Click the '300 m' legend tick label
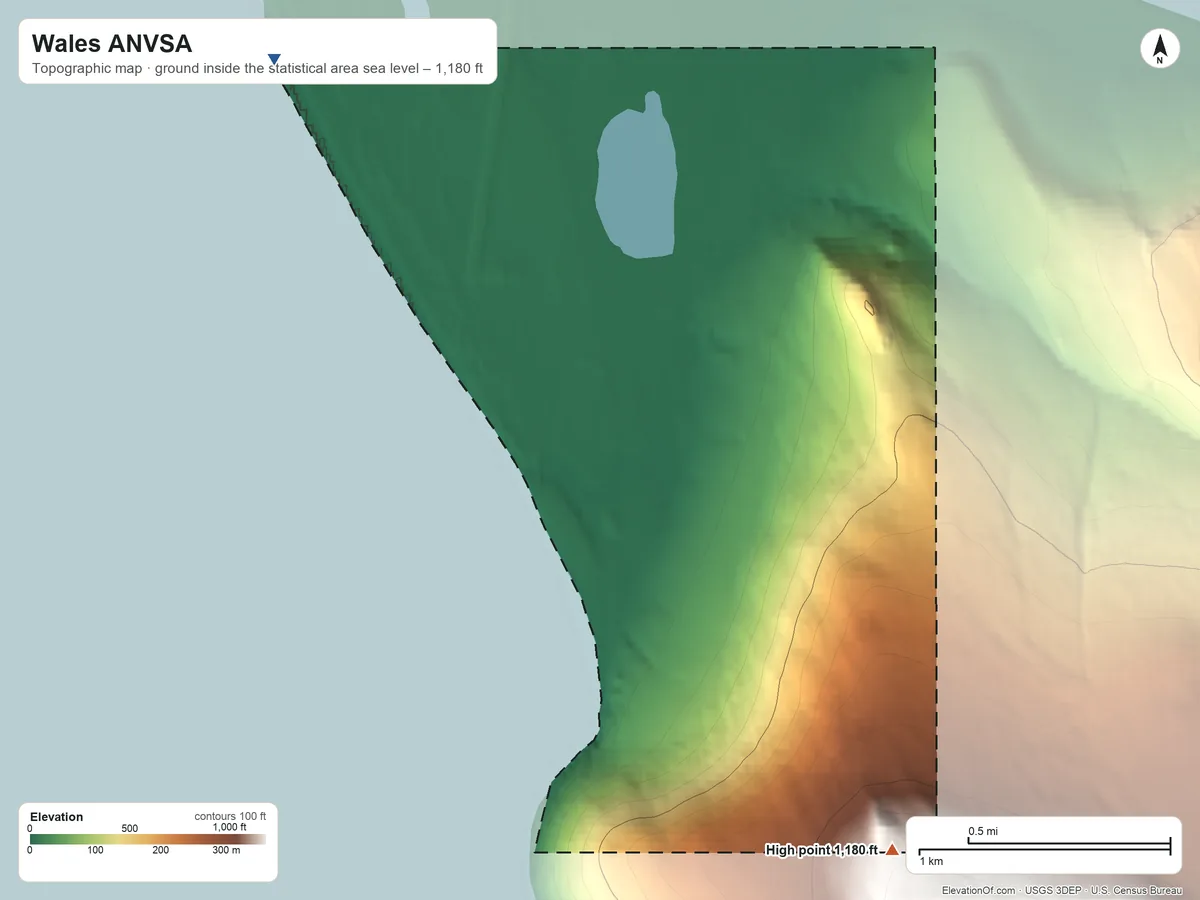Screen dimensions: 1200x900 click(226, 851)
